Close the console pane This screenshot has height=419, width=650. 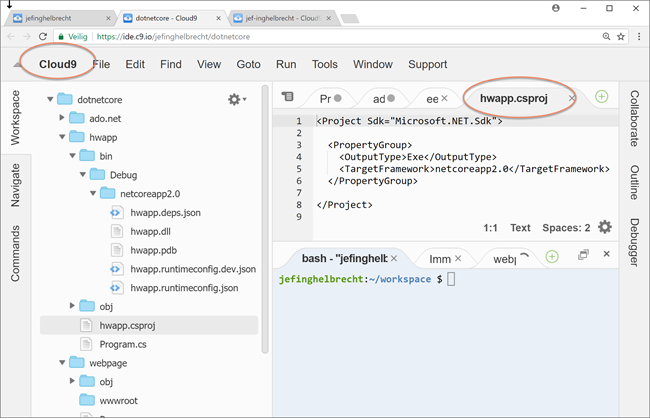pyautogui.click(x=606, y=254)
